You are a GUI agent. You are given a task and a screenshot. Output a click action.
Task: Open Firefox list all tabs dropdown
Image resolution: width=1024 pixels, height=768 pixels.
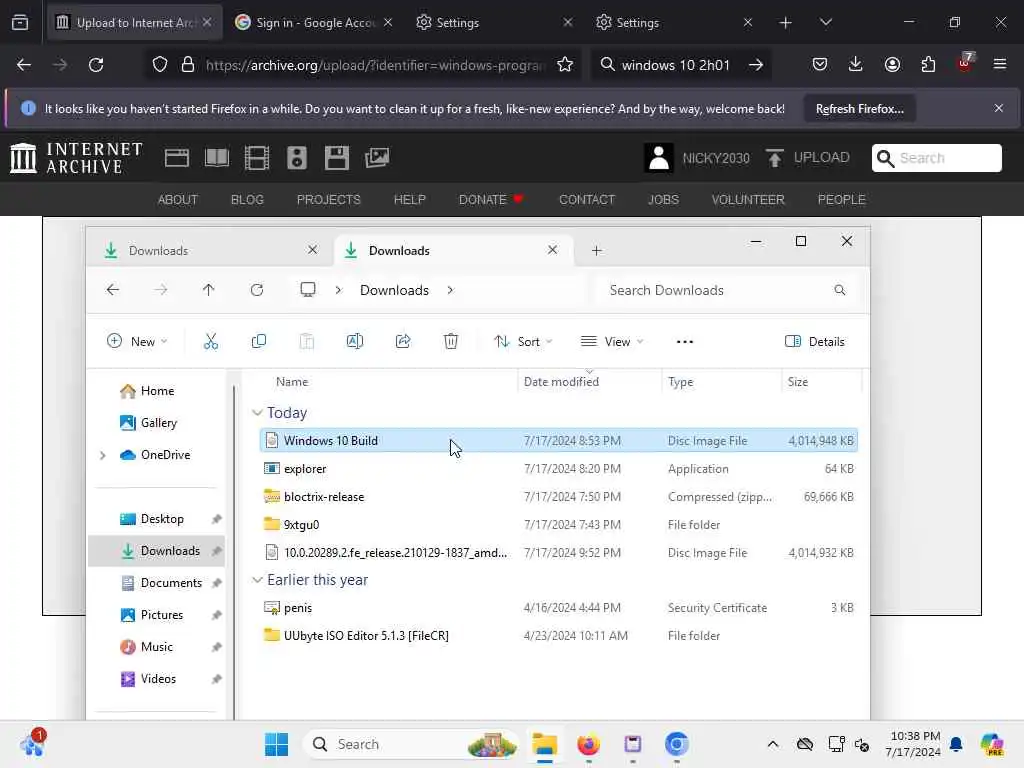[x=825, y=22]
